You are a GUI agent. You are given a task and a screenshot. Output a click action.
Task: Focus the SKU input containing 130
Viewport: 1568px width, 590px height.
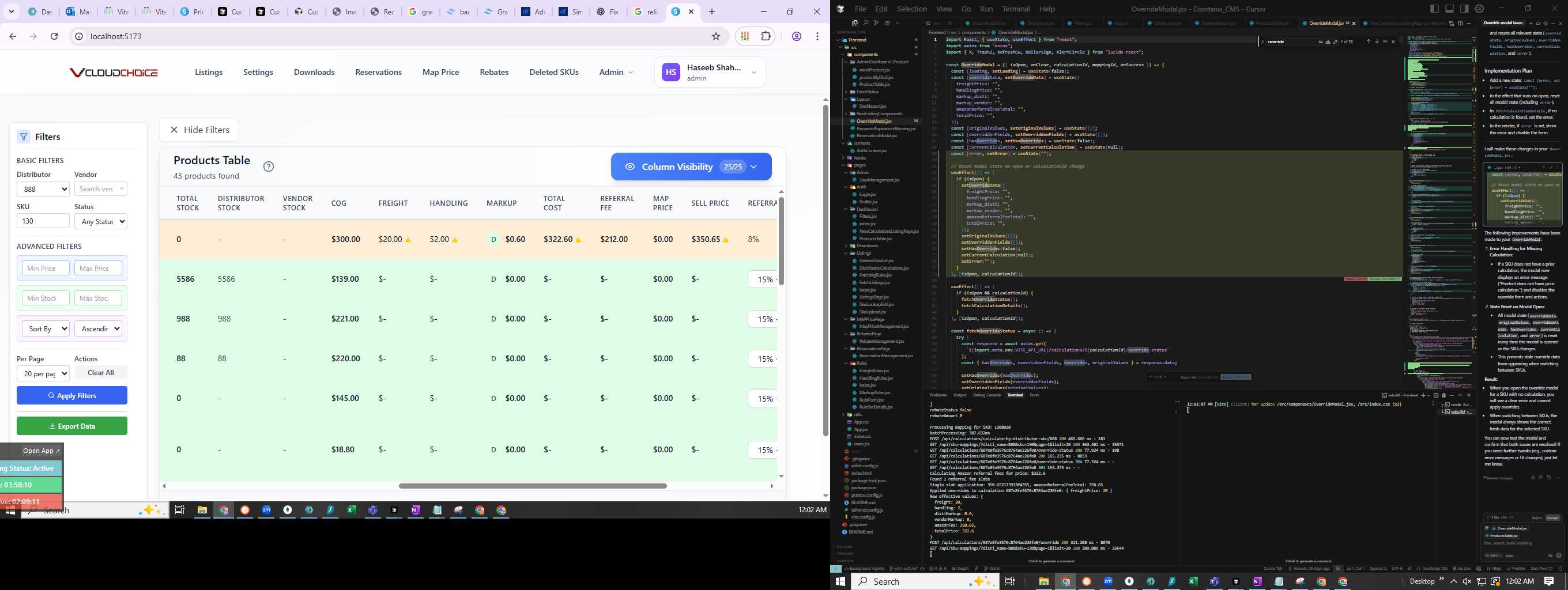pos(43,221)
